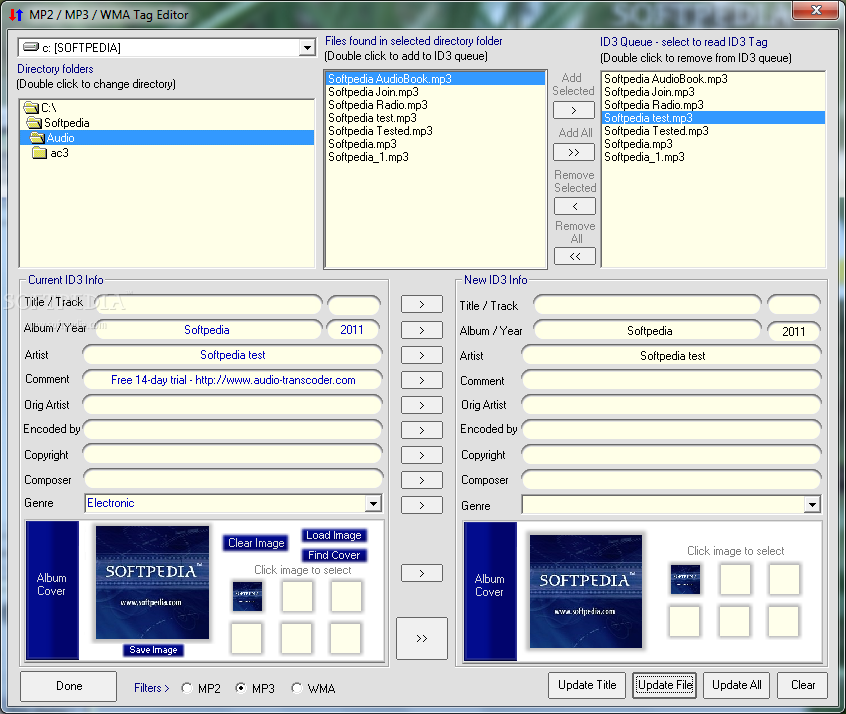Click the Clear Image button
Screen dimensions: 846x714
[256, 543]
